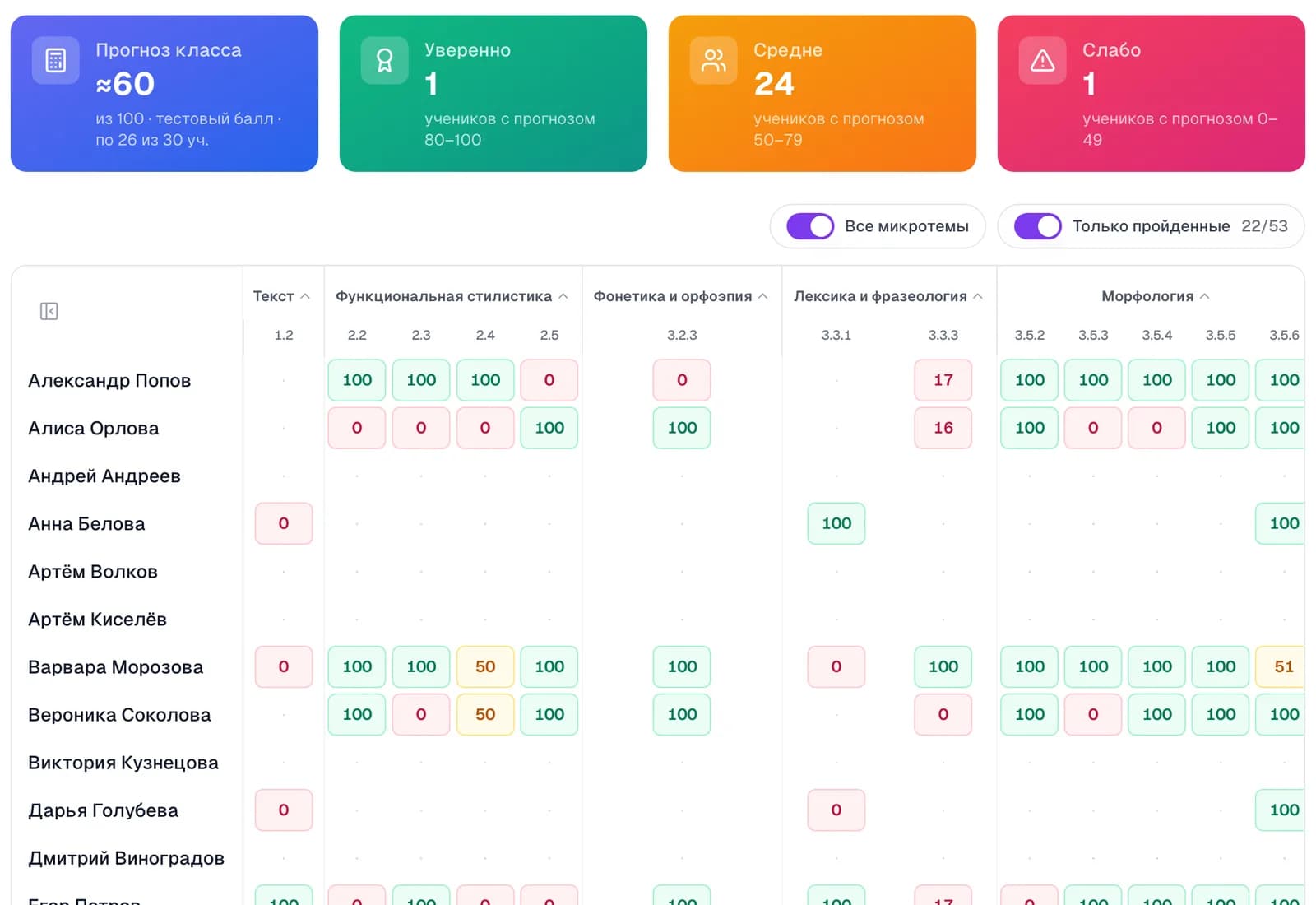Click the warning triangle icon in Слабо card

(x=1043, y=60)
